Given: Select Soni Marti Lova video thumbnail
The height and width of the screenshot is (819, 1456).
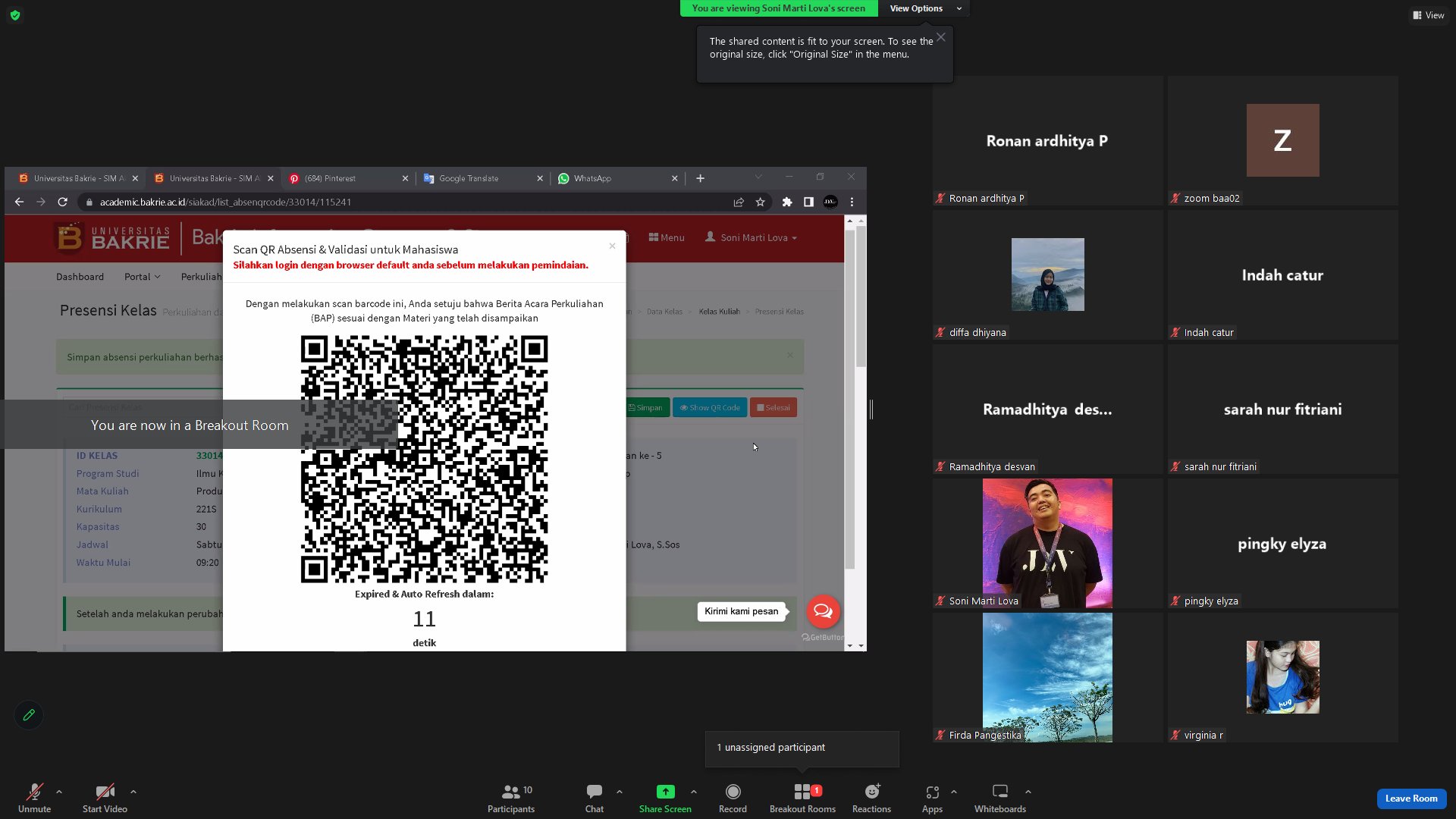Looking at the screenshot, I should [1047, 543].
